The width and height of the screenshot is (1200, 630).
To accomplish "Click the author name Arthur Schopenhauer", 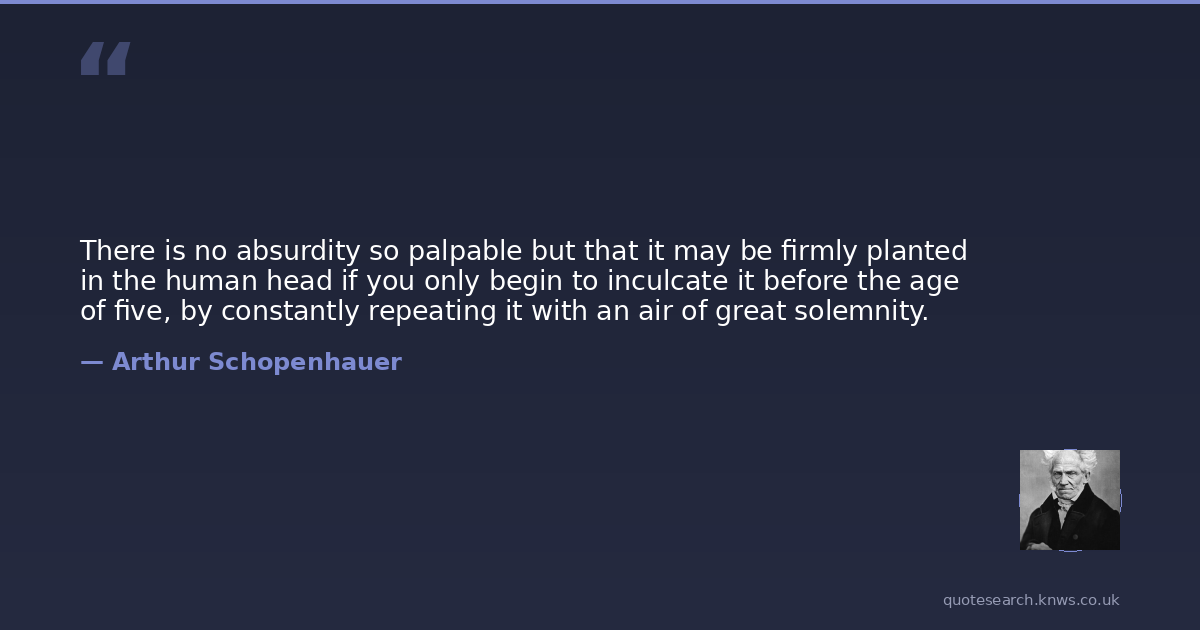I will pyautogui.click(x=256, y=362).
